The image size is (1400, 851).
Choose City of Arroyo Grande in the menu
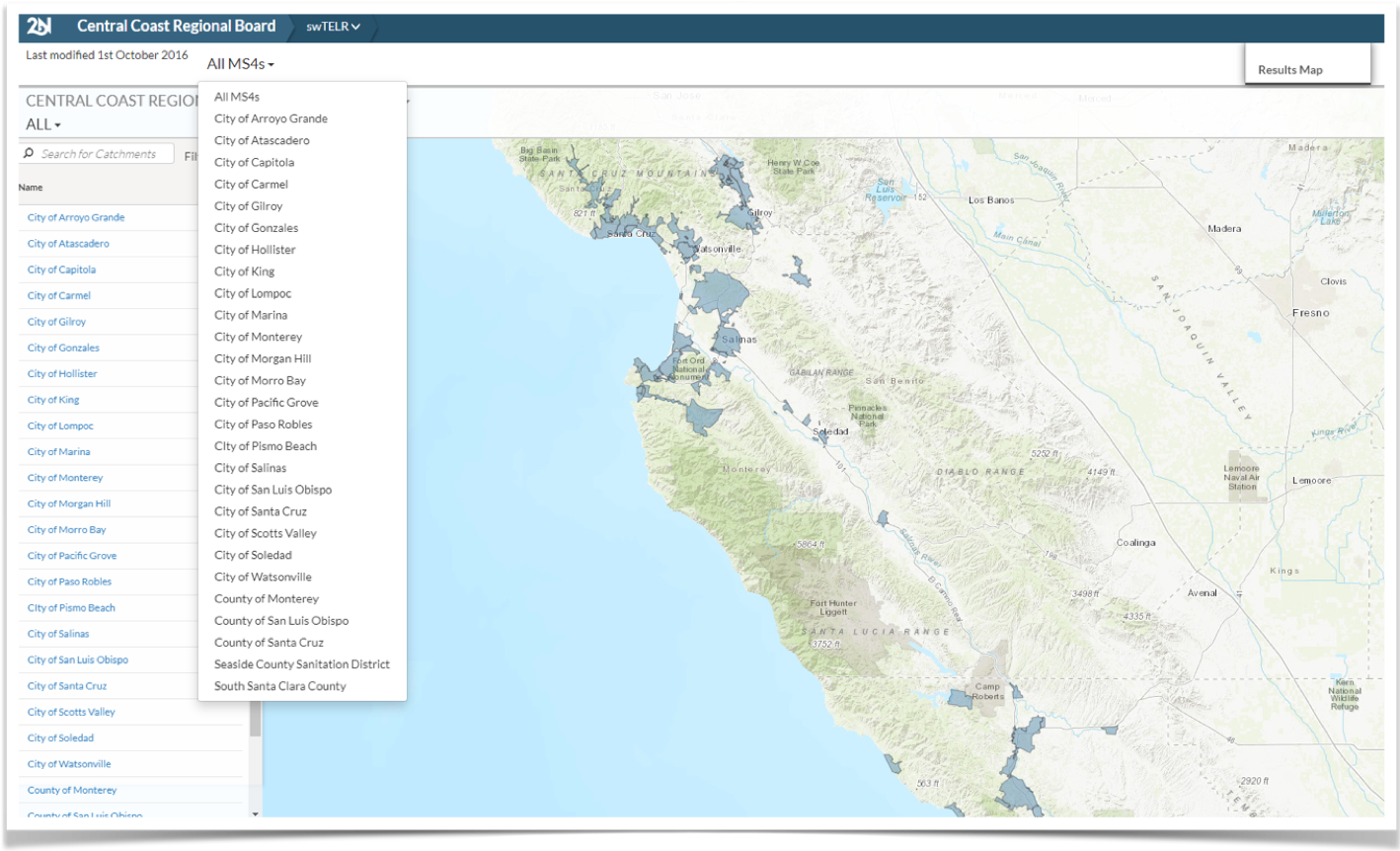click(271, 118)
